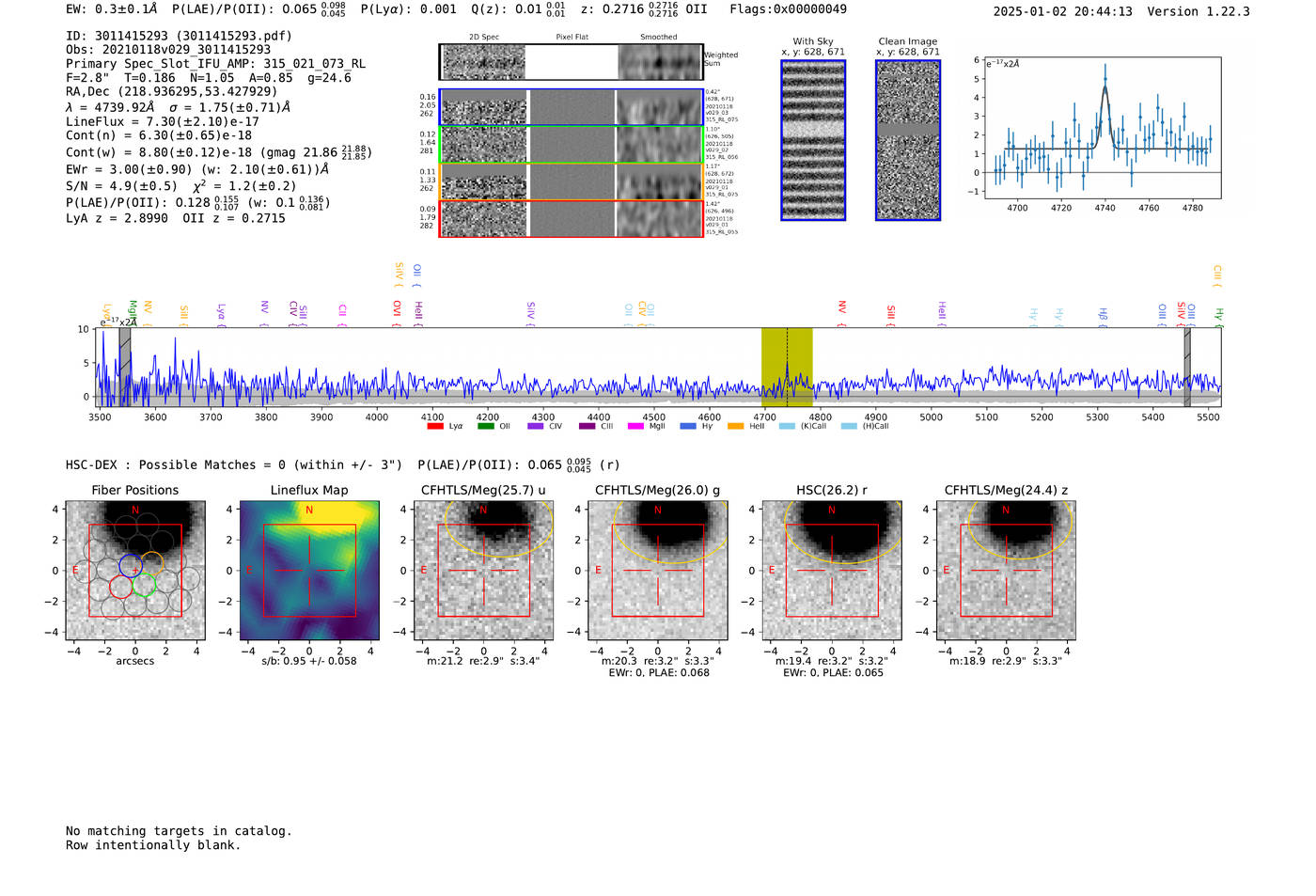The image size is (1316, 896).
Task: Click the orange HeII legend swatch
Action: click(735, 426)
